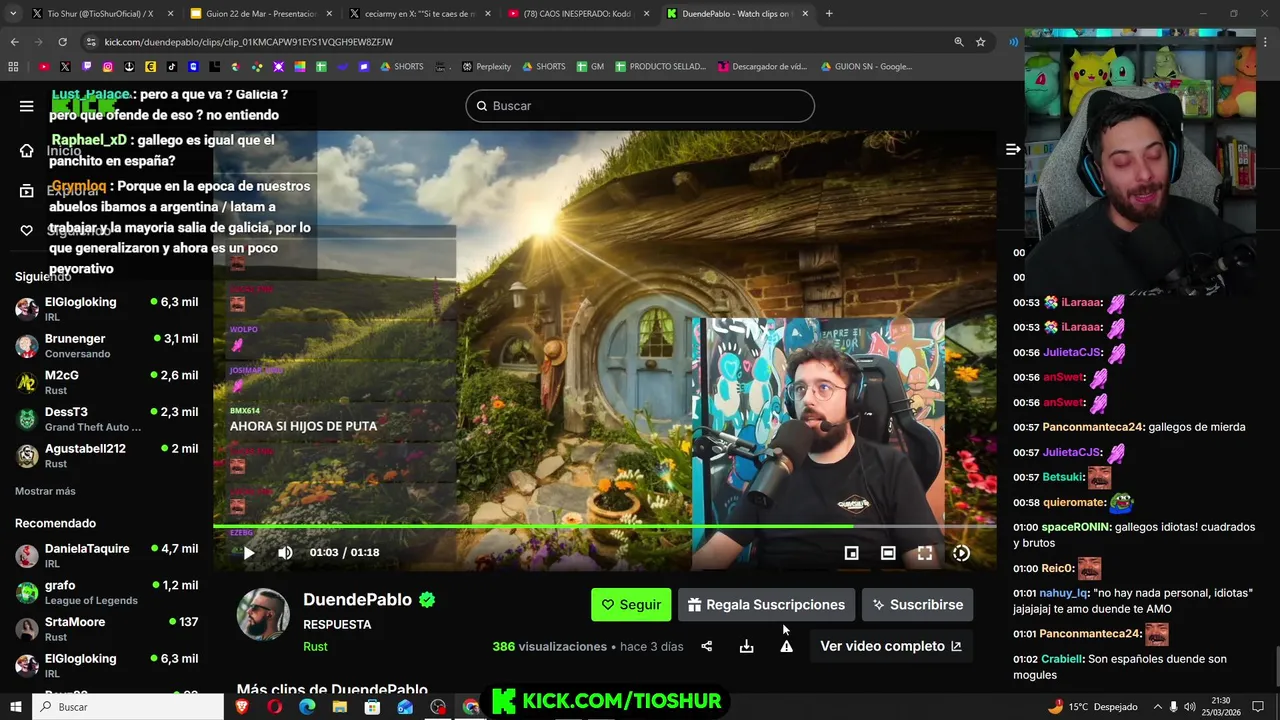Click Crabiell username in chat
Screen dimensions: 1280x720
coord(1063,659)
